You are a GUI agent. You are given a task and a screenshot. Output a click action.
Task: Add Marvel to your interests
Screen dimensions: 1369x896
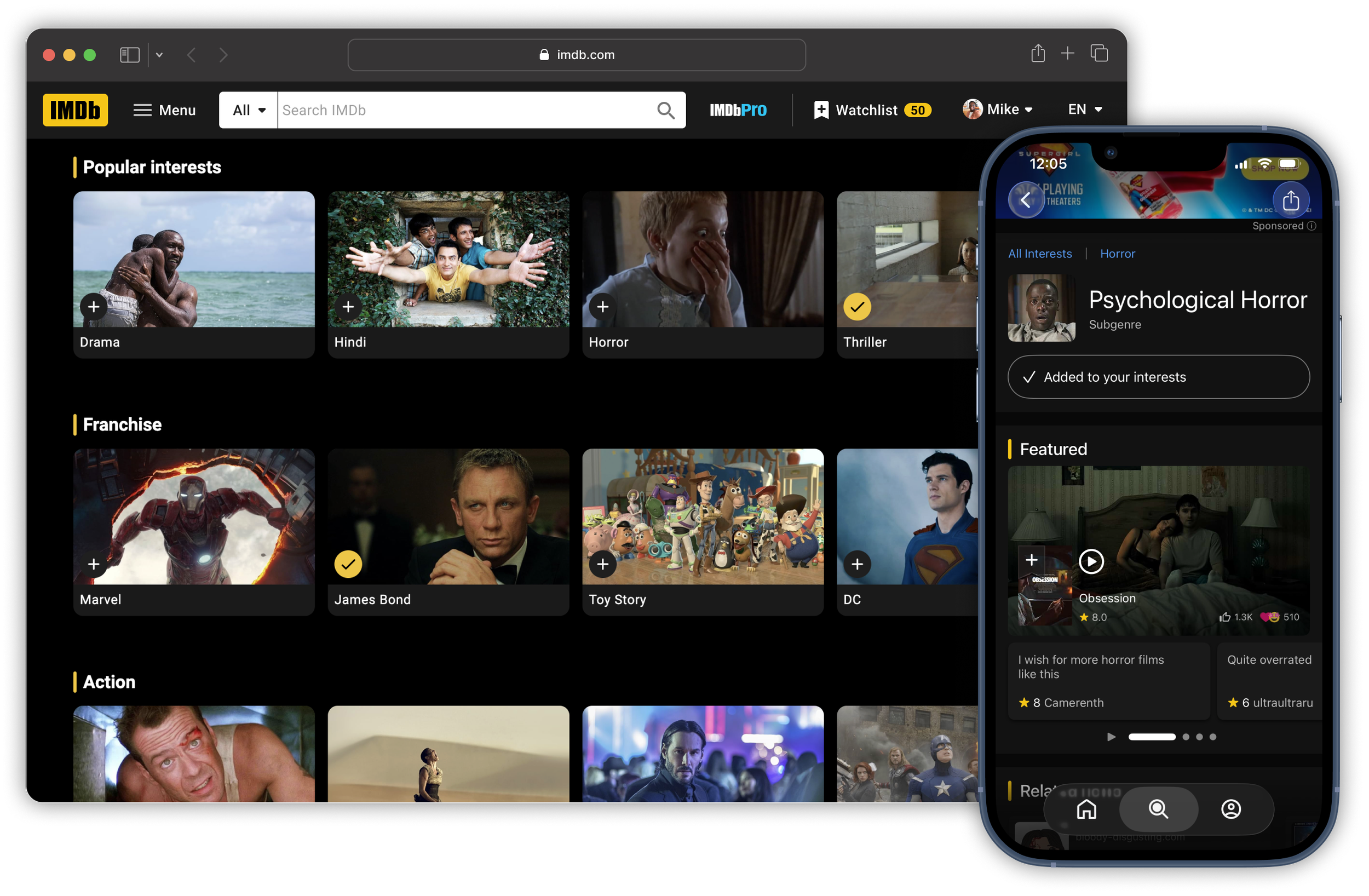coord(94,564)
